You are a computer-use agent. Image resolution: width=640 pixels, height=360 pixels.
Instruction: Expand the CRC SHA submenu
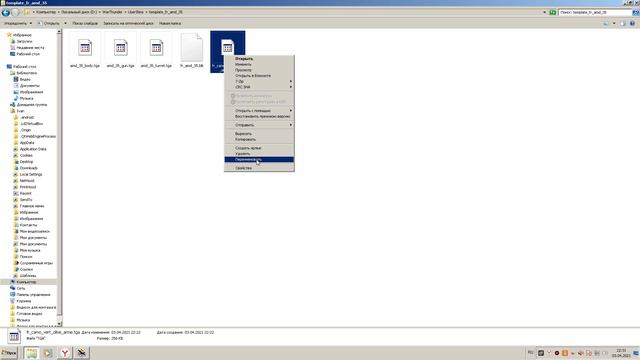coord(259,87)
